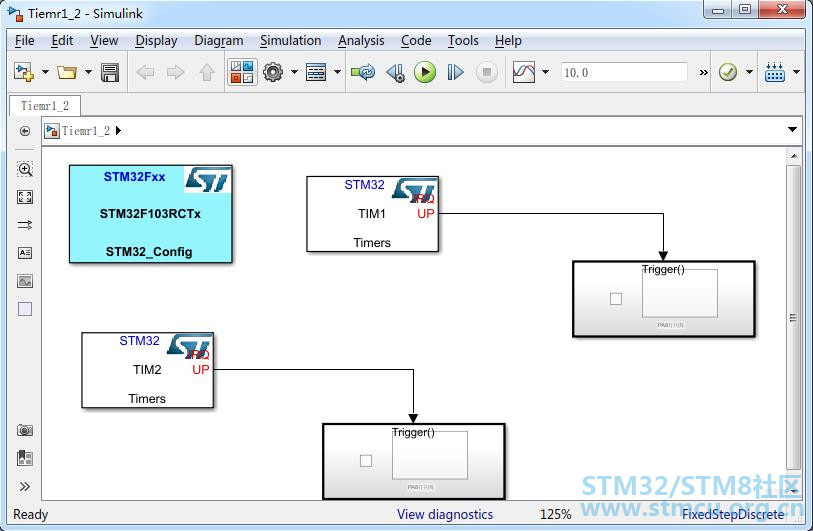Expand the Data Inspector dropdown arrow
The height and width of the screenshot is (531, 813).
(545, 72)
